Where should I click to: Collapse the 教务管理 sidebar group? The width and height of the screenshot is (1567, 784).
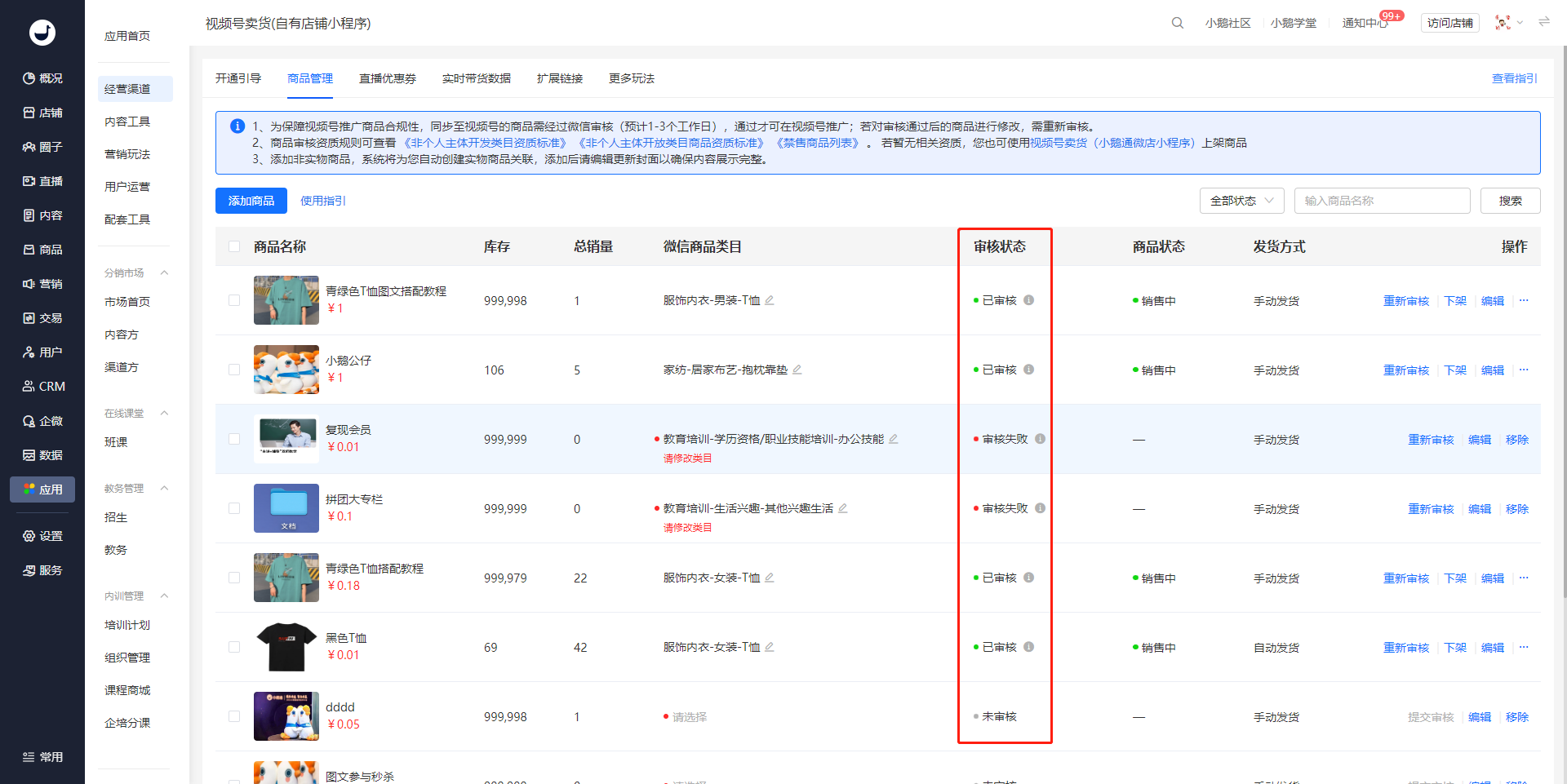(x=164, y=488)
